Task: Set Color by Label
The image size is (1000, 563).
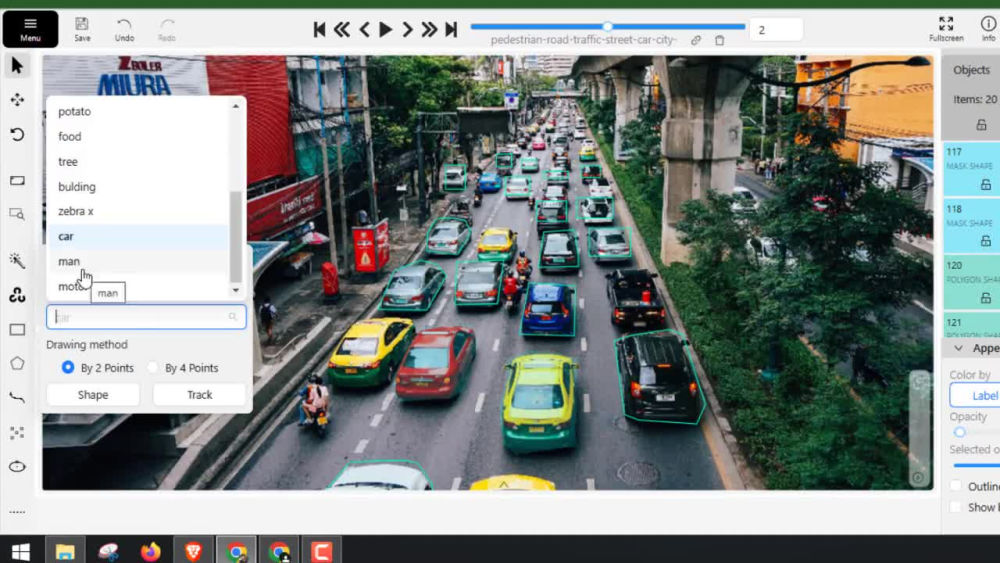Action: pyautogui.click(x=975, y=396)
